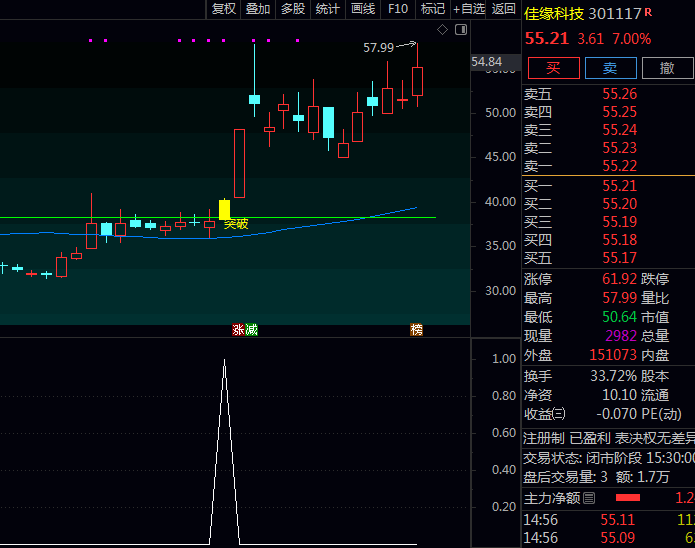Add stock via +自选 watchlist button

point(468,9)
